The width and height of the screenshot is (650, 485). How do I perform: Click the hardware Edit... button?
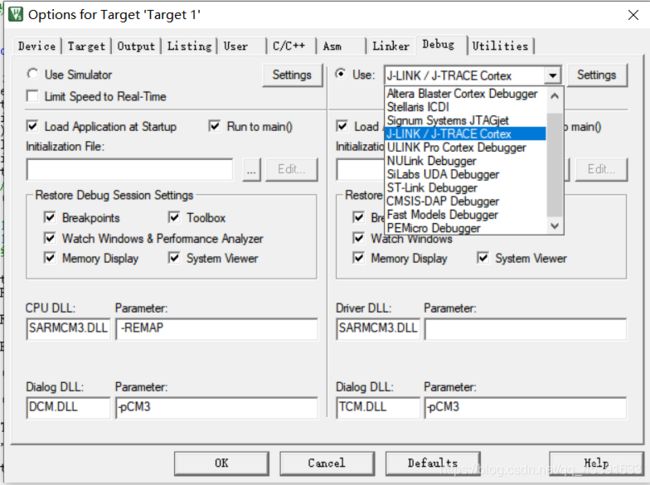coord(601,170)
